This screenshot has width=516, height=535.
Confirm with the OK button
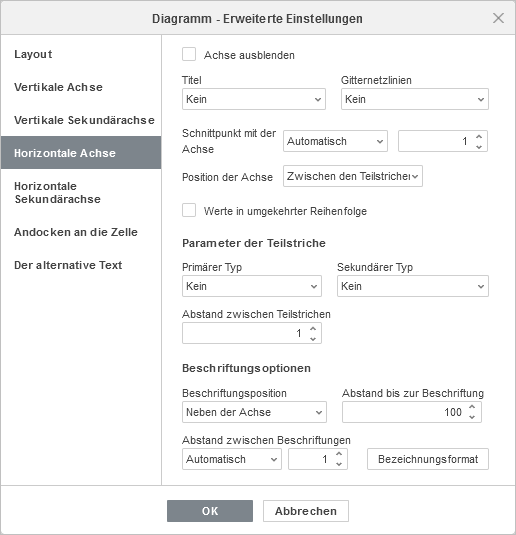[210, 511]
